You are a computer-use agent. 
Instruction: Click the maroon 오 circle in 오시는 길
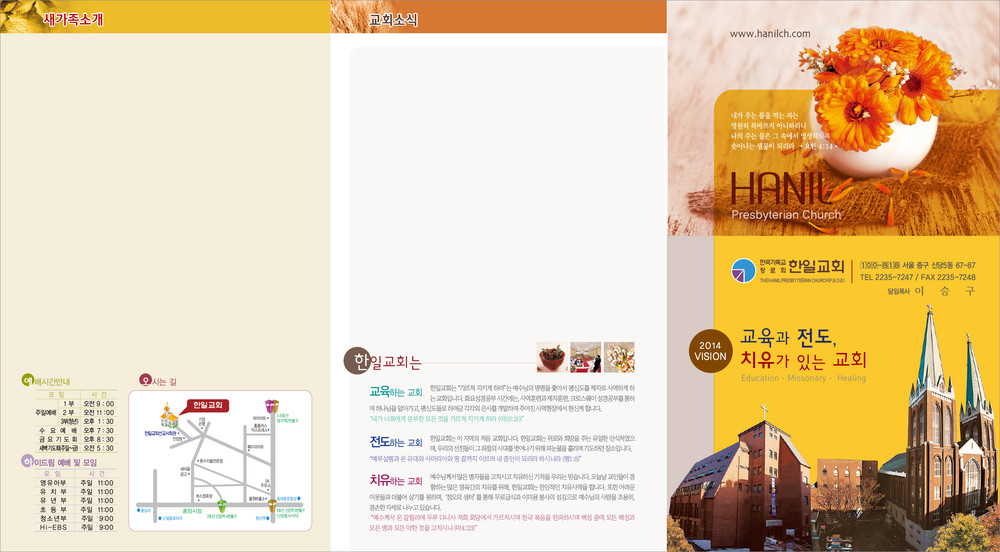(146, 380)
